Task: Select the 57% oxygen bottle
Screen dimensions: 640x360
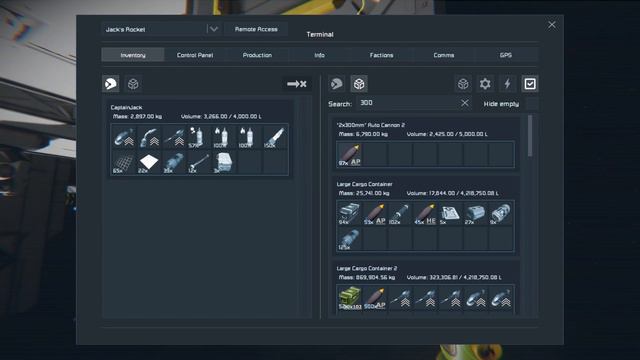Action: click(199, 137)
